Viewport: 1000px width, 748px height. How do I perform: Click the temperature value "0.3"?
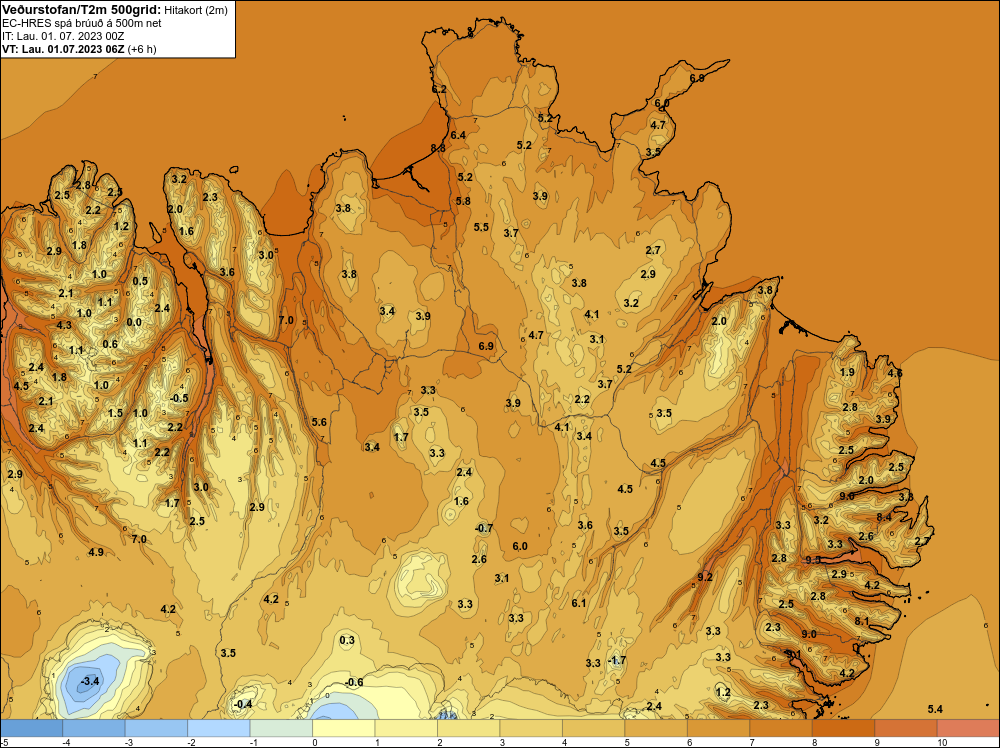[x=347, y=640]
